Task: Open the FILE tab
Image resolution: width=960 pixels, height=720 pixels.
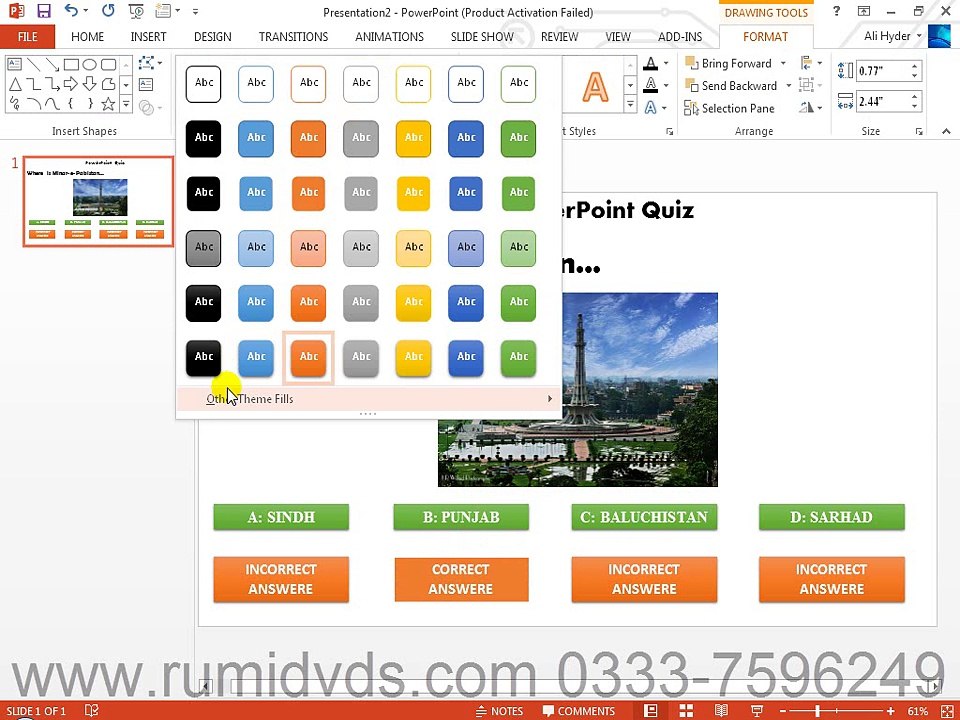Action: pos(28,36)
